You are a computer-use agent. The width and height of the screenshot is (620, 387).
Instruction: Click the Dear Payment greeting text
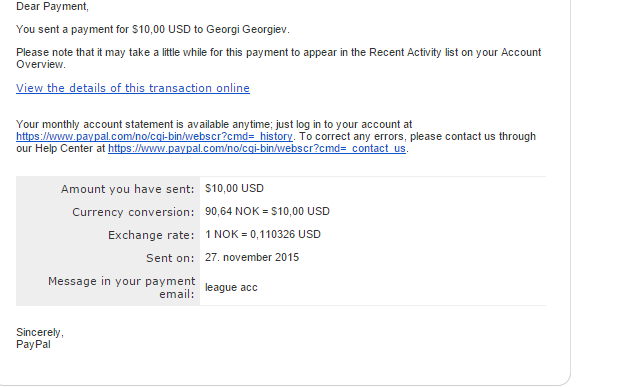click(x=52, y=7)
